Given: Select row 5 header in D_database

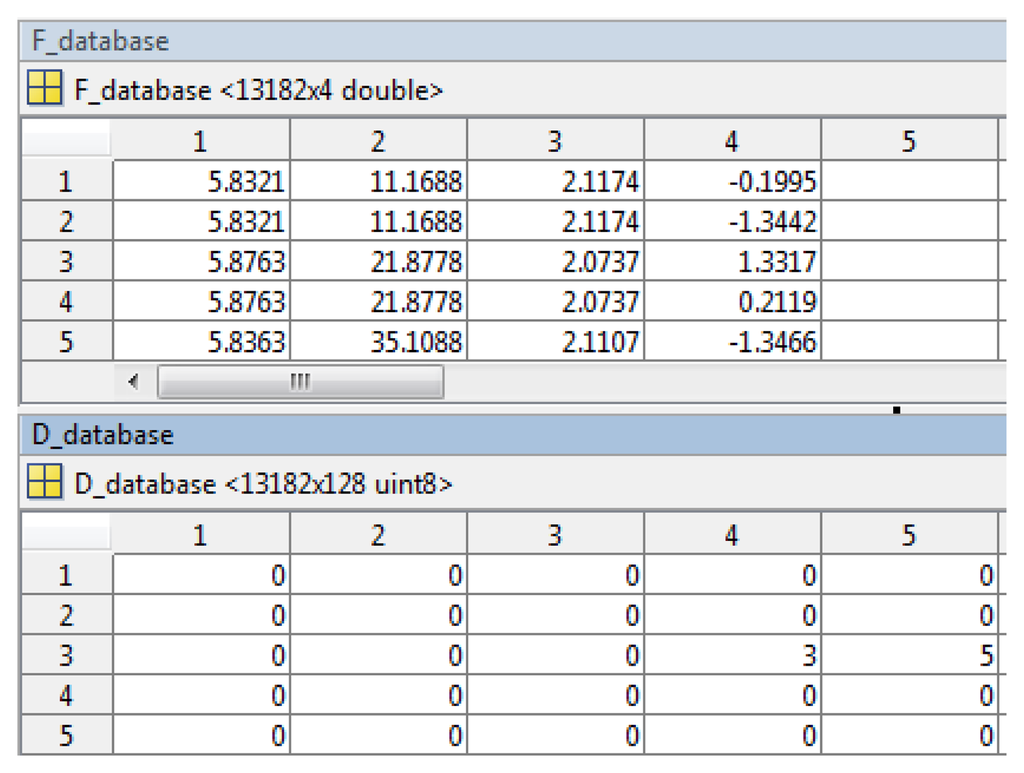Looking at the screenshot, I should [x=67, y=735].
